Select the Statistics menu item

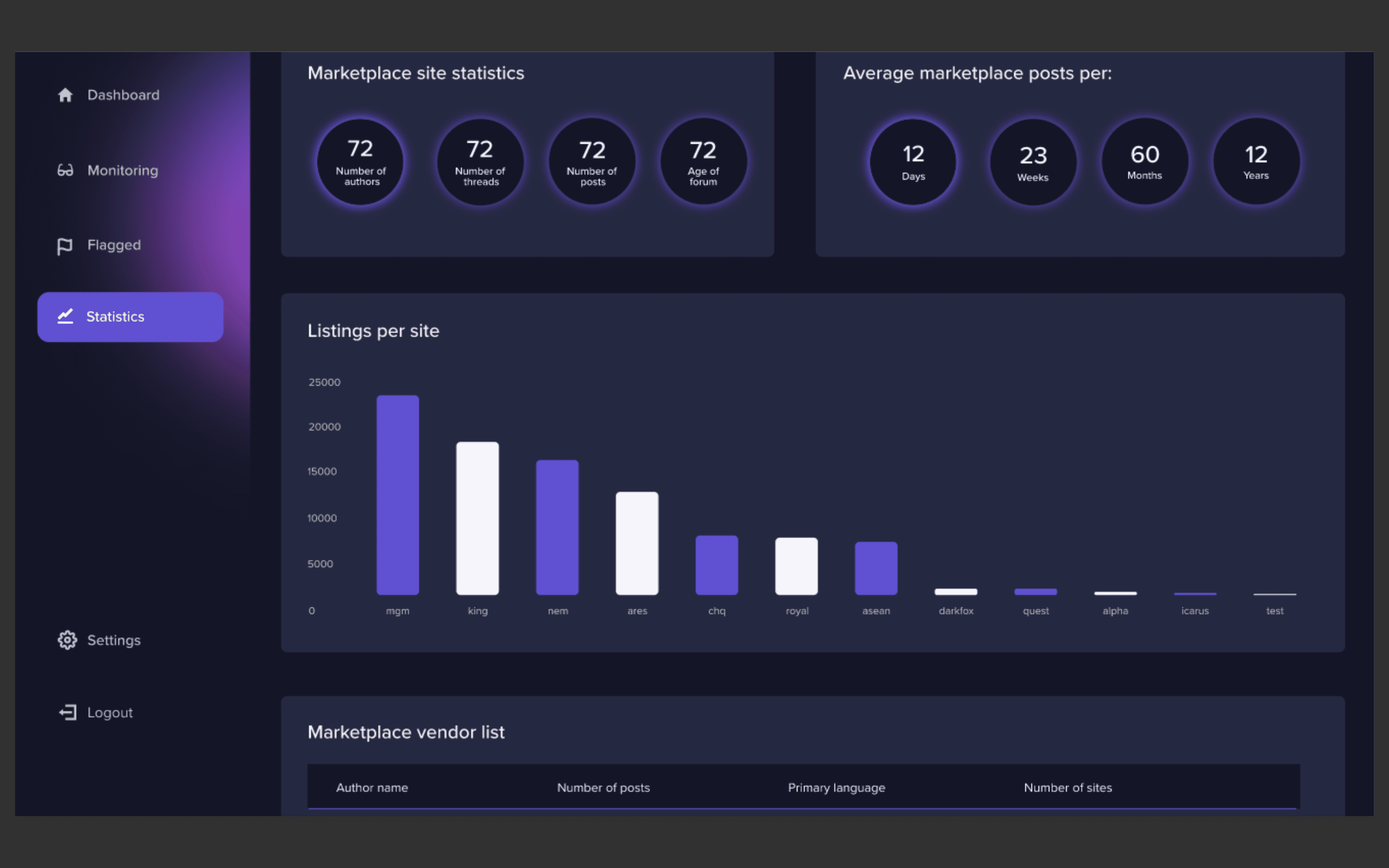pos(130,317)
